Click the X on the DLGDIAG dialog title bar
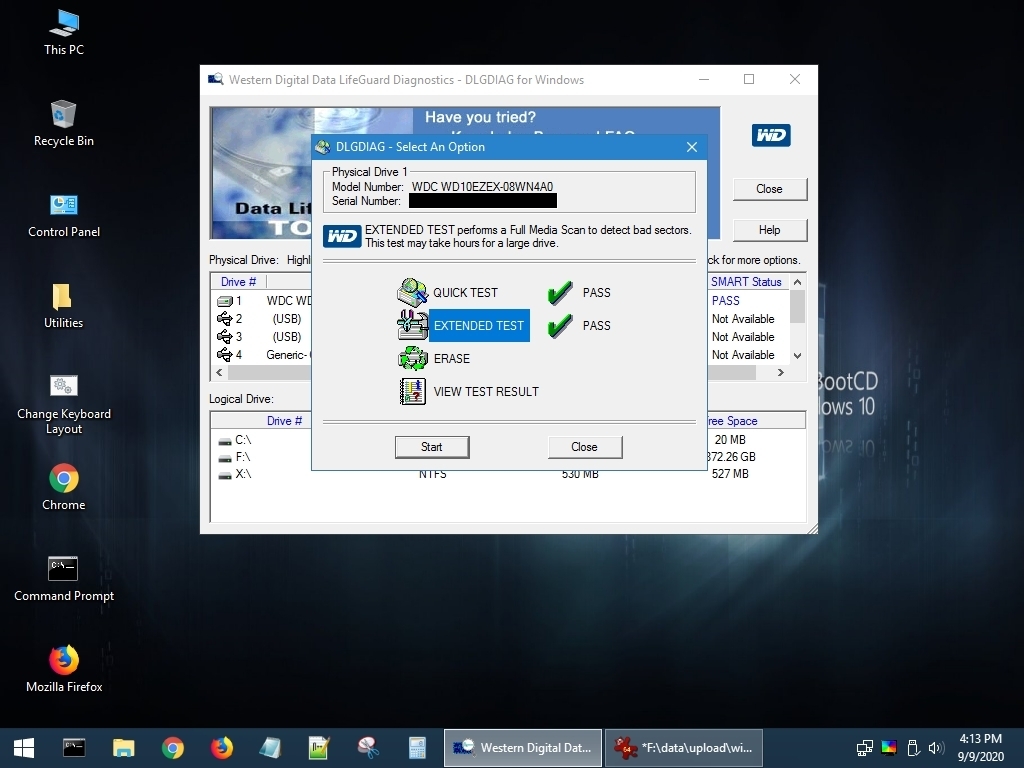This screenshot has height=768, width=1024. point(692,147)
